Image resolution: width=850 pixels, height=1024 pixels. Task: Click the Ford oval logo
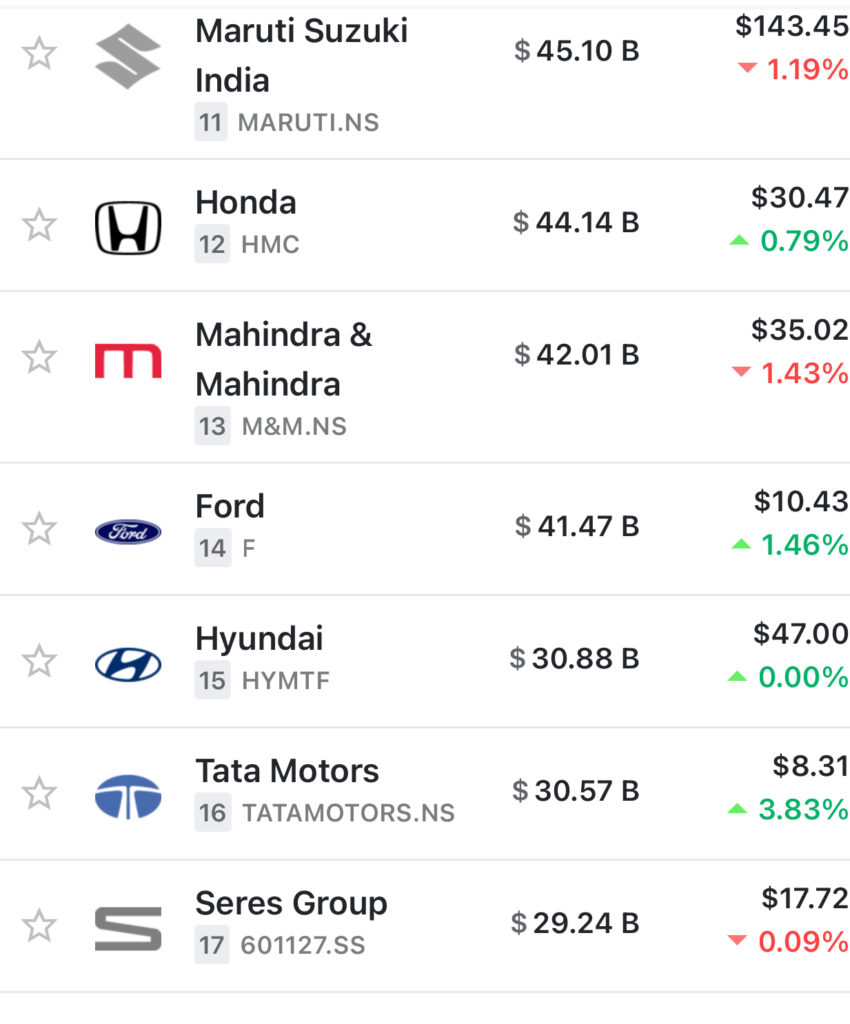tap(127, 531)
